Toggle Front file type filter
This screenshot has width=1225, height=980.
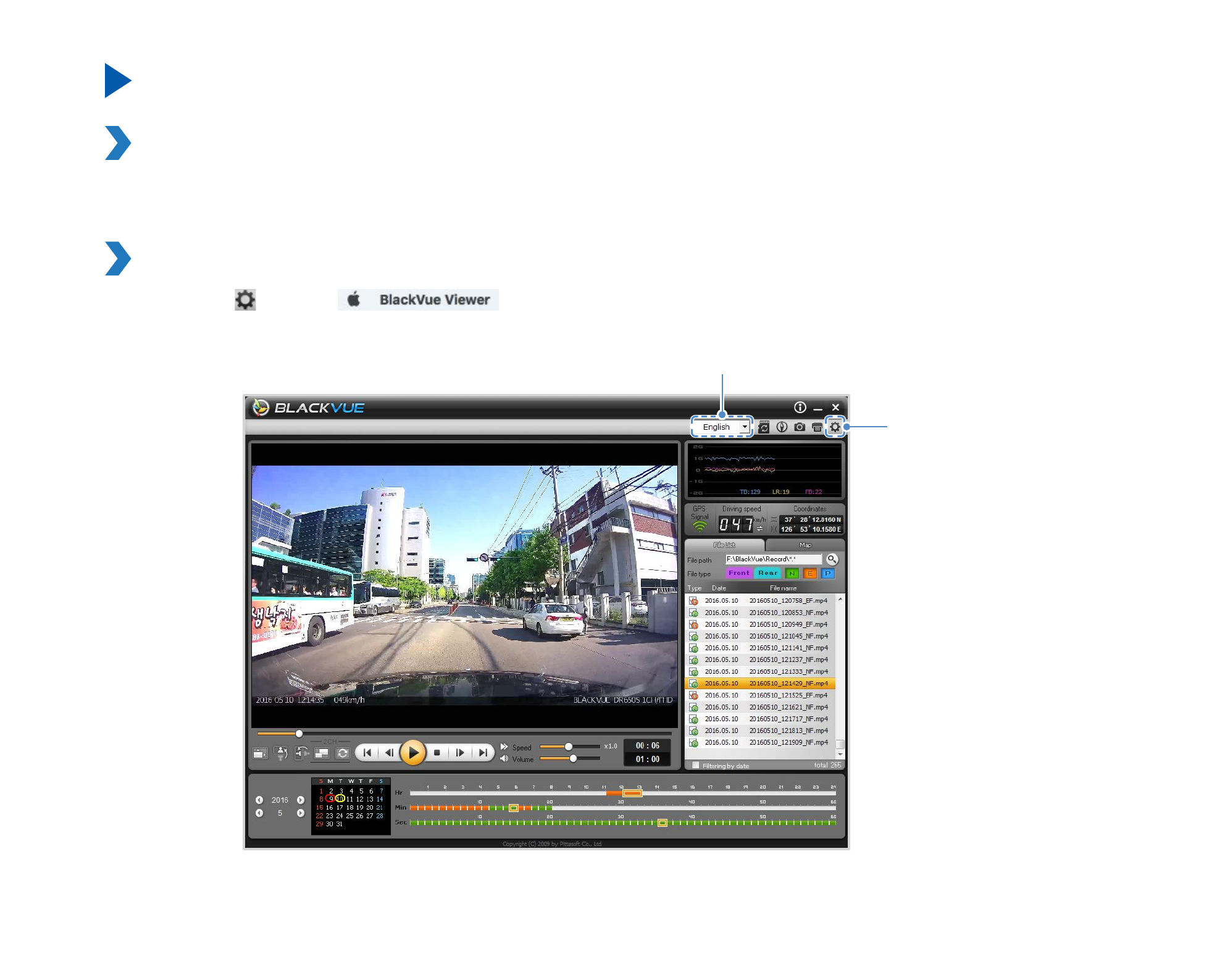pos(739,573)
